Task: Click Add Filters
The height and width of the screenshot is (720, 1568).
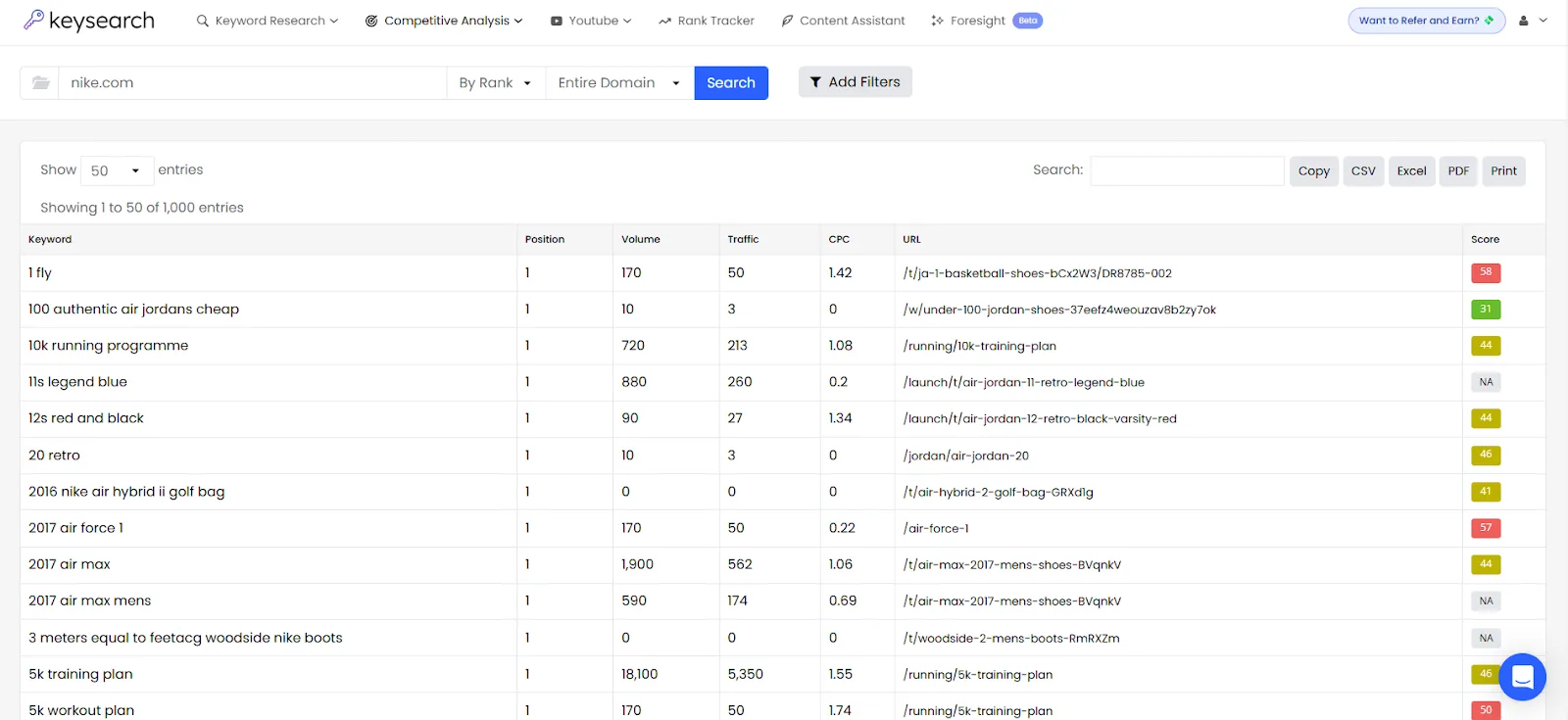Action: click(856, 82)
